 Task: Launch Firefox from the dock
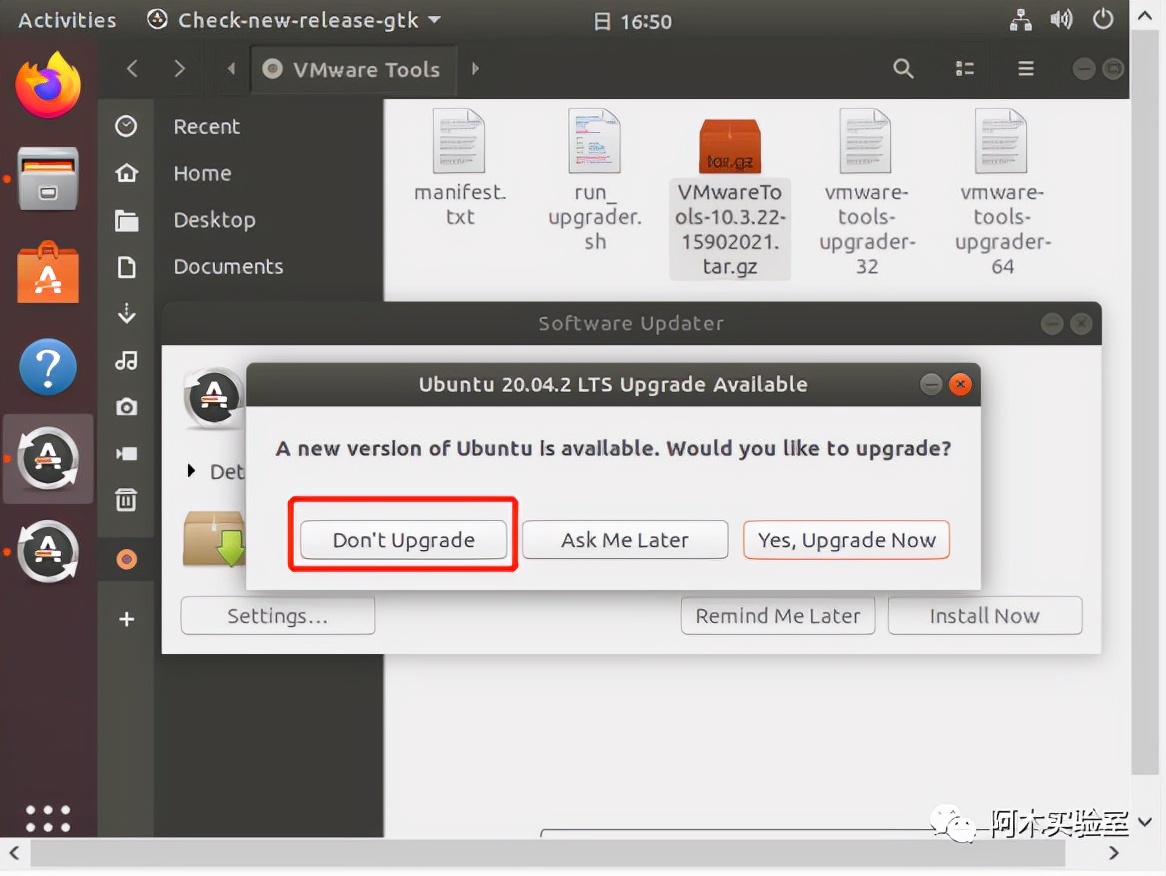coord(48,85)
